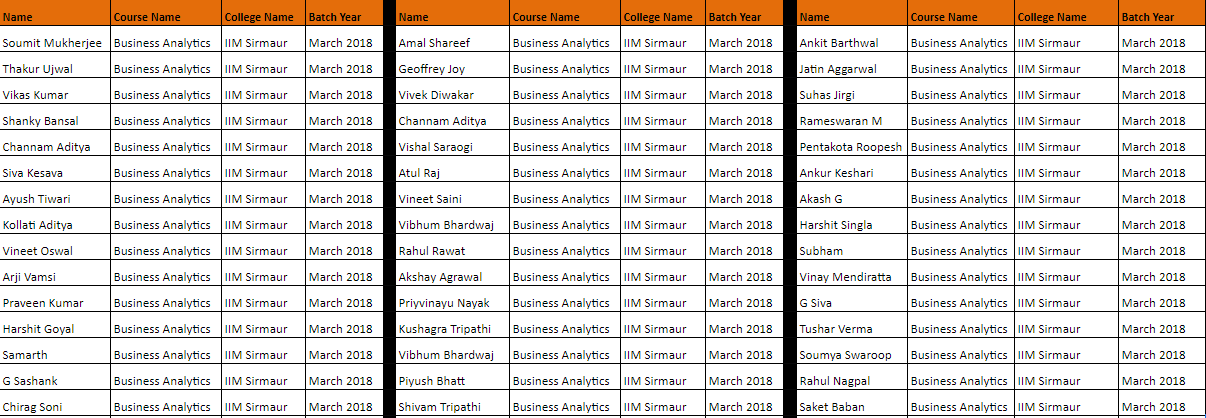Image resolution: width=1206 pixels, height=418 pixels.
Task: Click the Soumya Swaroop cell
Action: pyautogui.click(x=852, y=355)
